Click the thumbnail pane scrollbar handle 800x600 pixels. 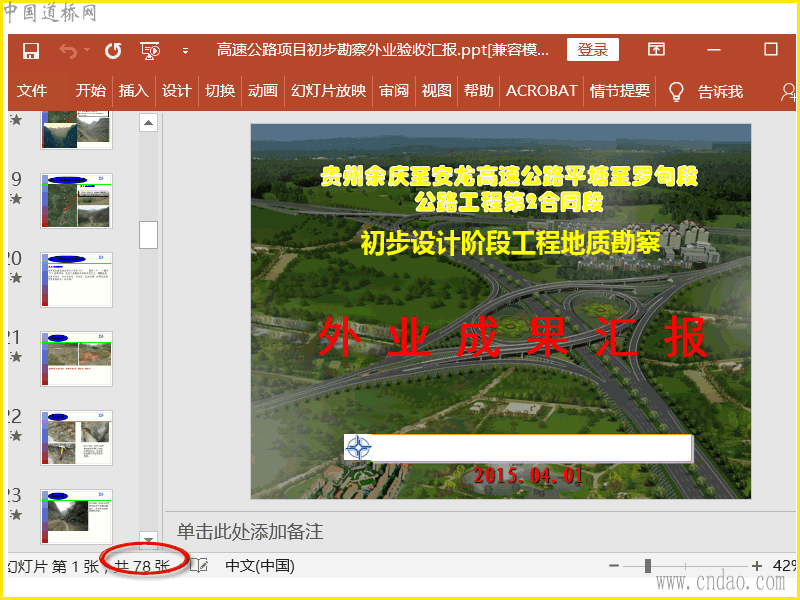click(148, 235)
